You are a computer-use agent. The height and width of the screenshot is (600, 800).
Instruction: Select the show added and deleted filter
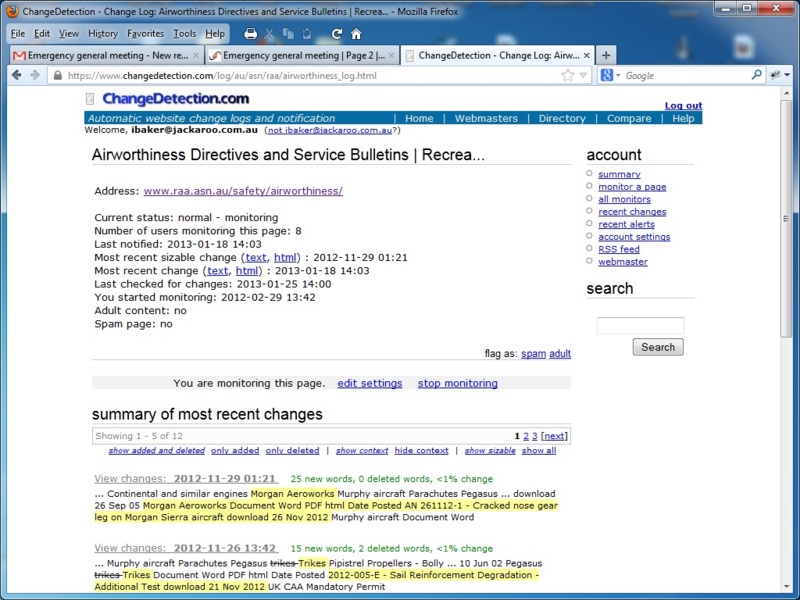coord(157,451)
